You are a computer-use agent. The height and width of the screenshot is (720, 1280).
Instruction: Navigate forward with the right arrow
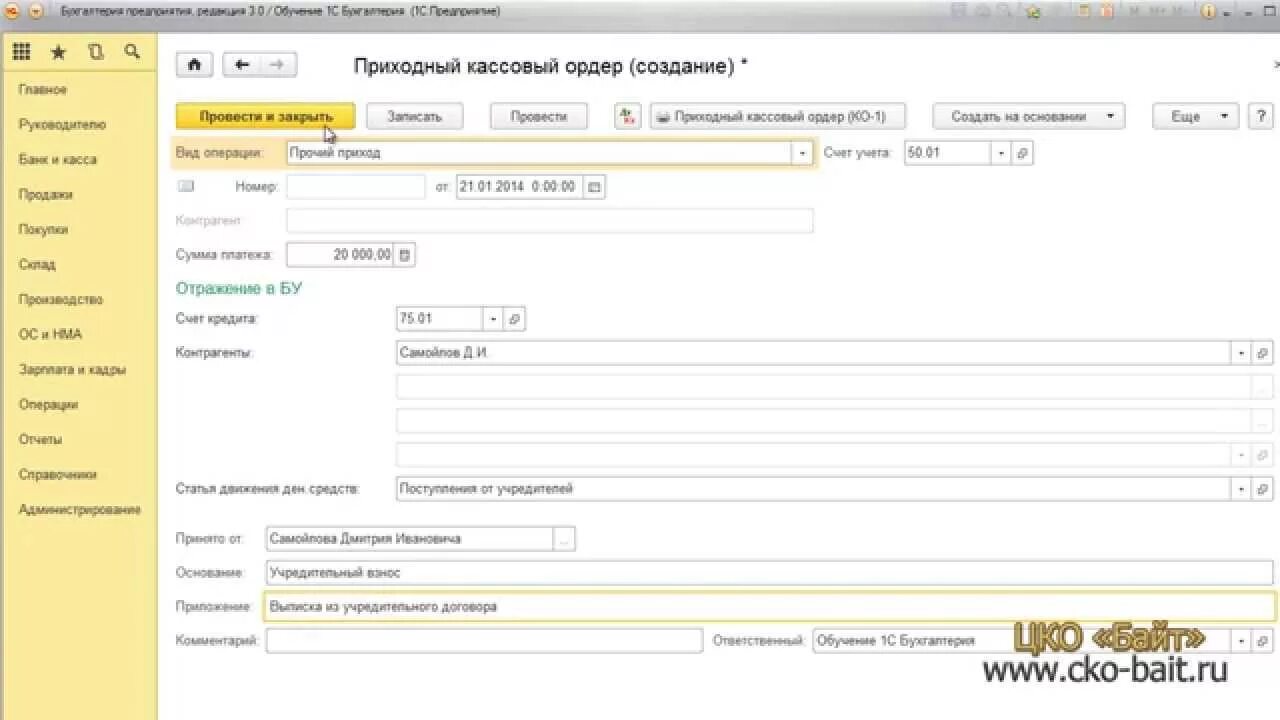pyautogui.click(x=277, y=65)
